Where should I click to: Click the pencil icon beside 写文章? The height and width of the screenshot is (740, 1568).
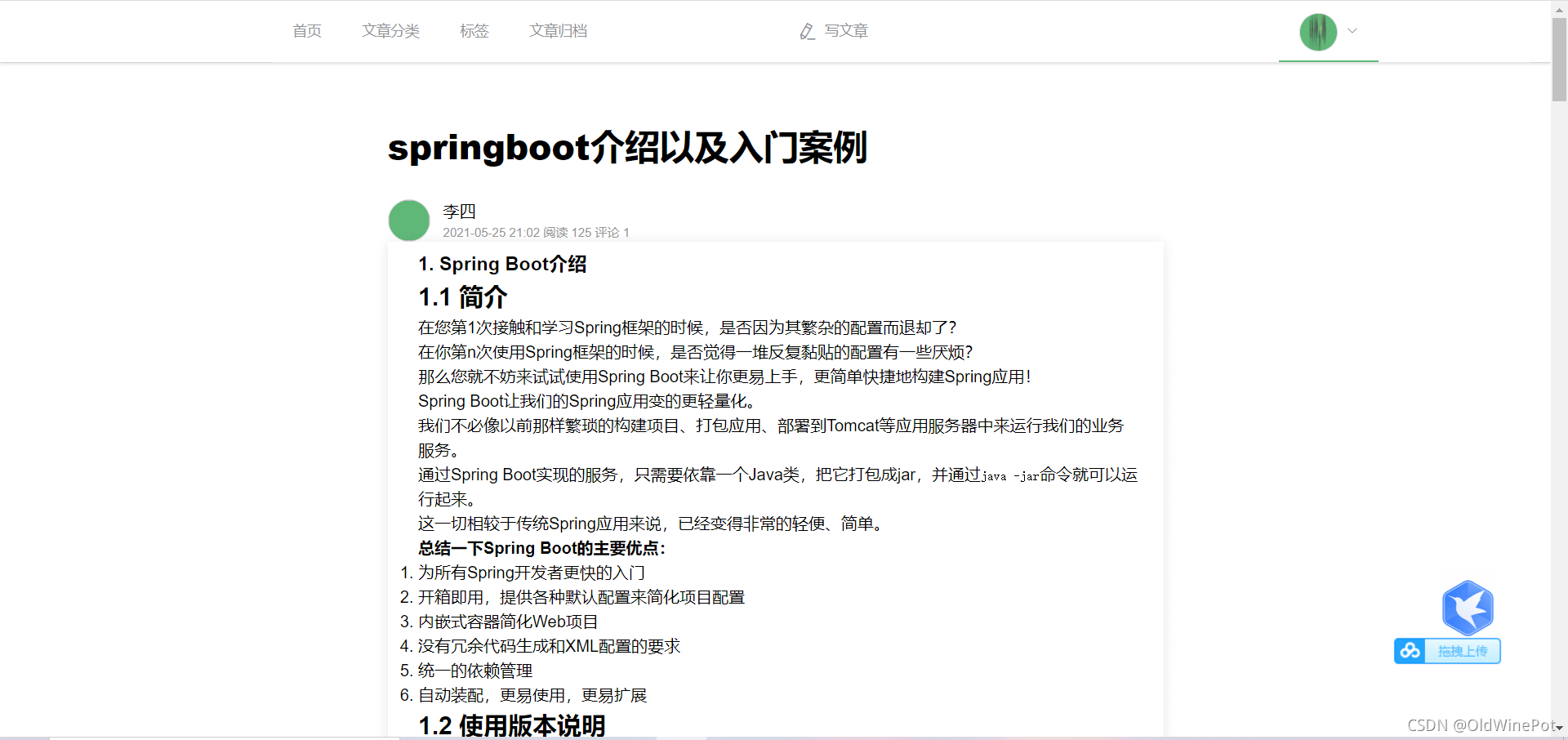point(807,31)
